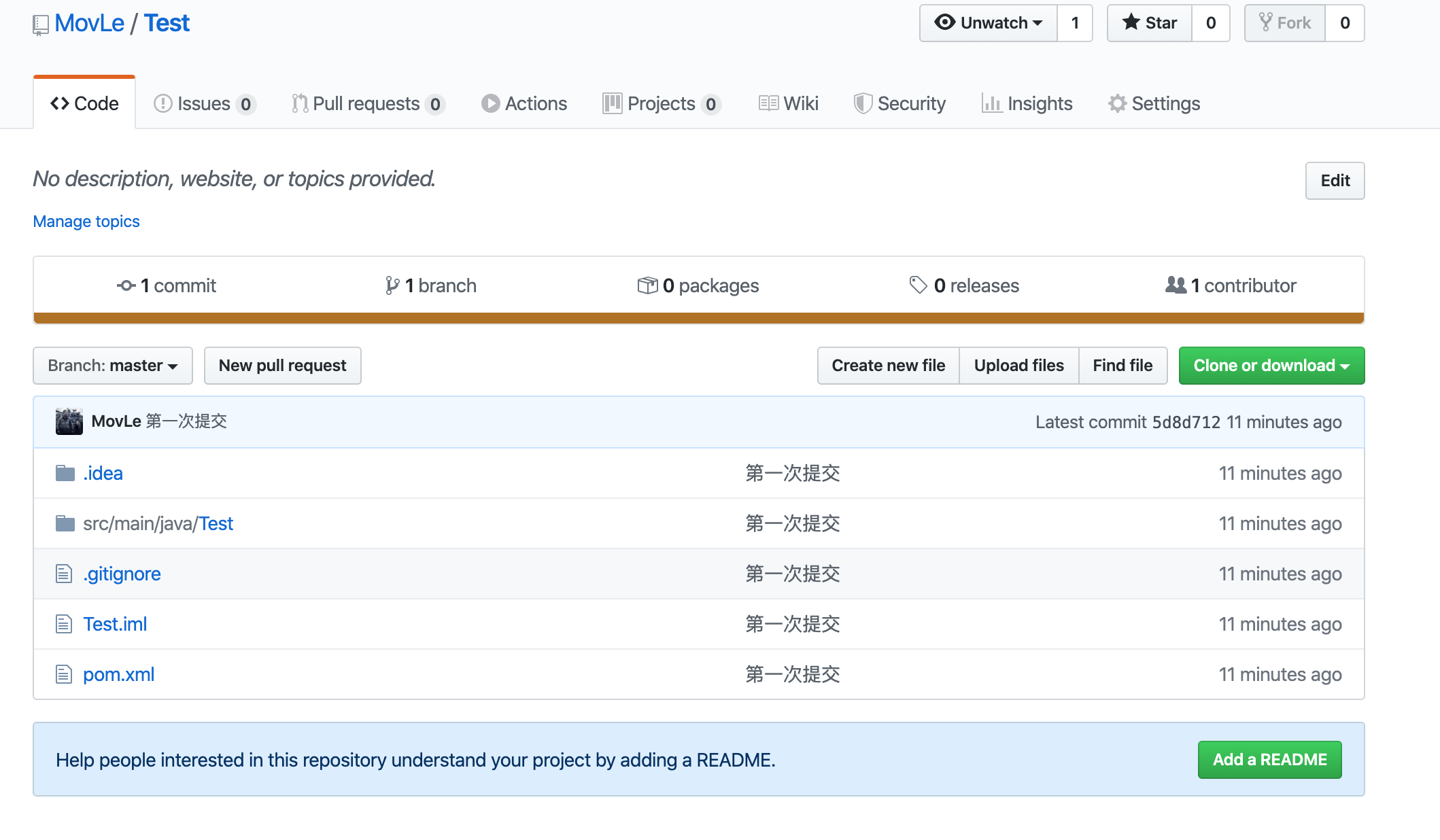Expand the Unwatch options dropdown
1440x840 pixels.
click(990, 22)
